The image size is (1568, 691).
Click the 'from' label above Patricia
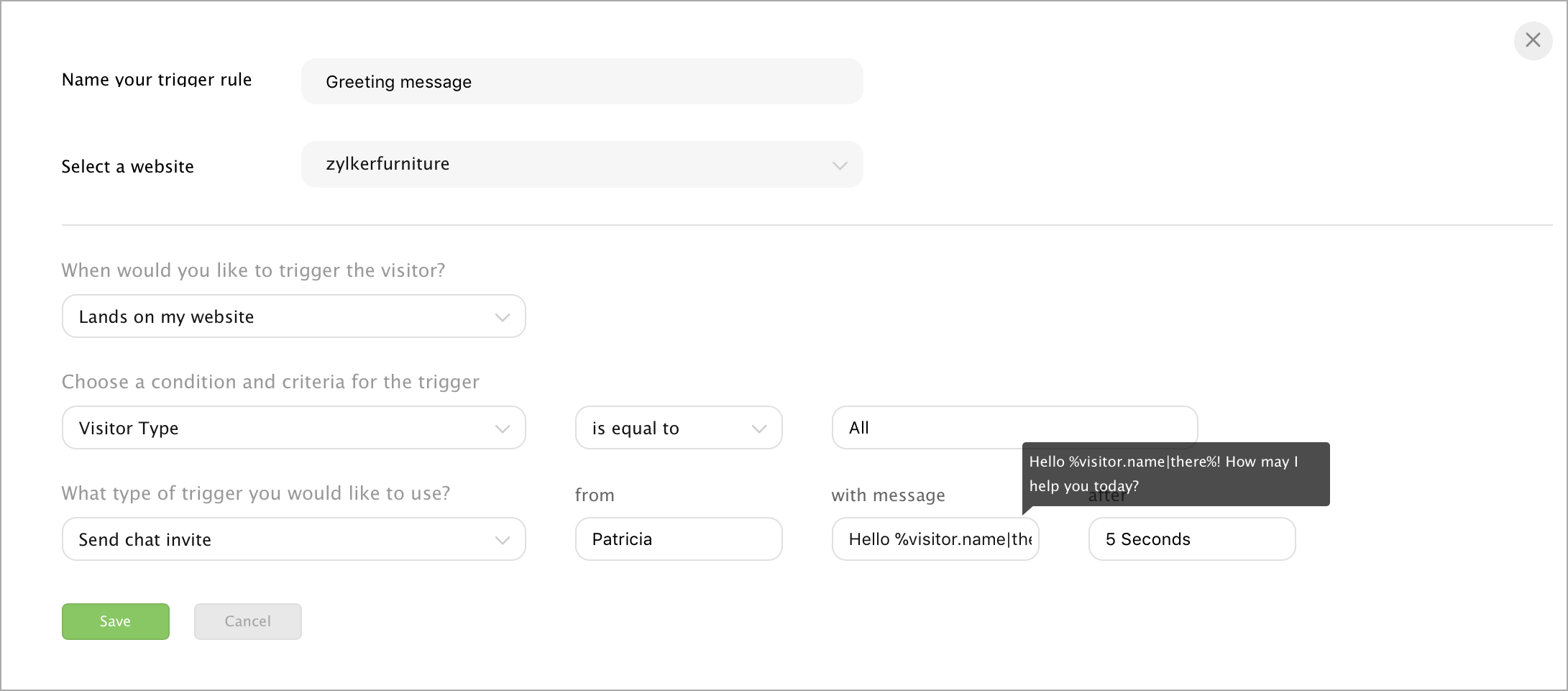pyautogui.click(x=595, y=495)
